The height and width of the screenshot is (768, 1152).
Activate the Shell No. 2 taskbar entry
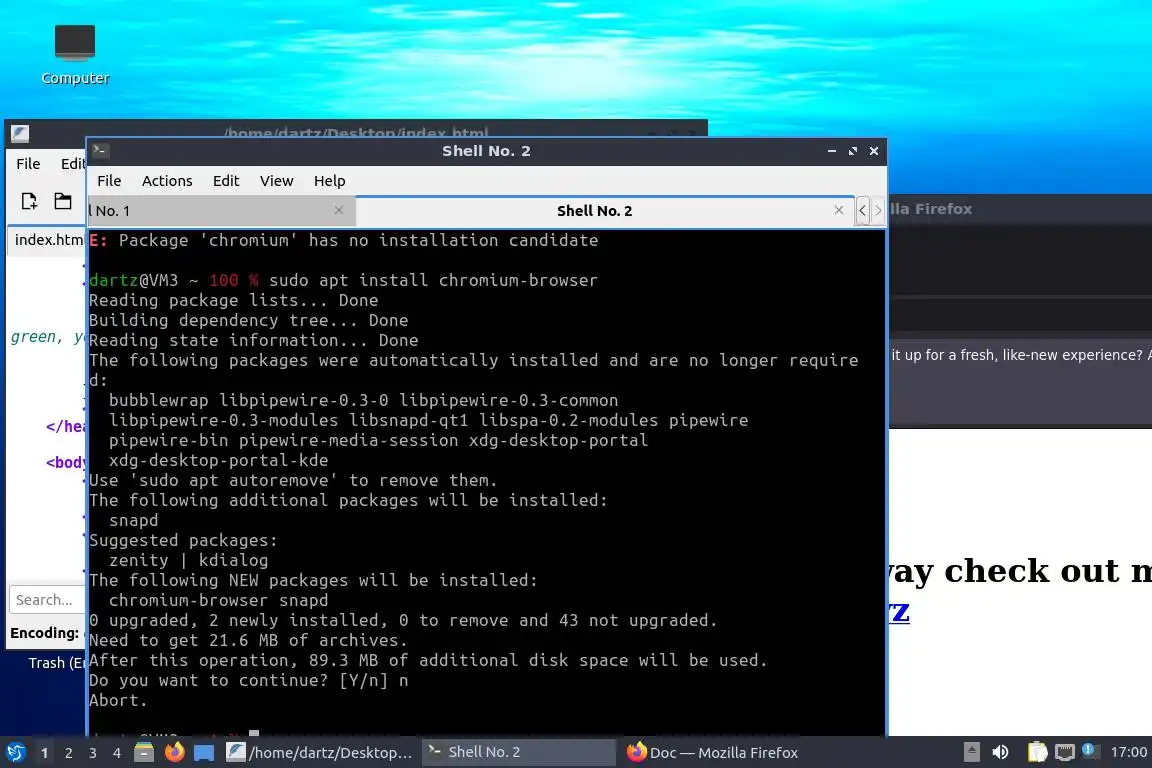[x=518, y=753]
